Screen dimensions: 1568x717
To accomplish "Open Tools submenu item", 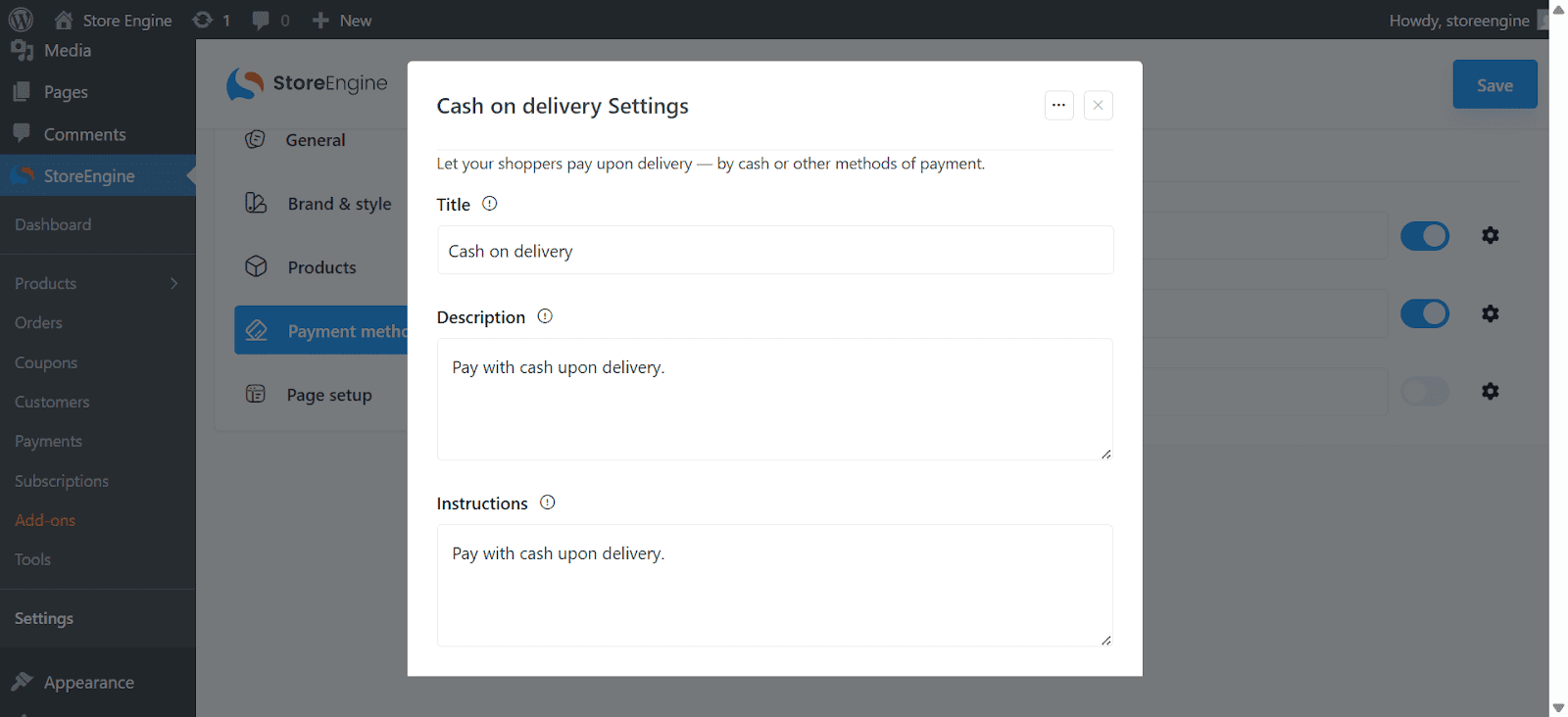I will pyautogui.click(x=32, y=559).
